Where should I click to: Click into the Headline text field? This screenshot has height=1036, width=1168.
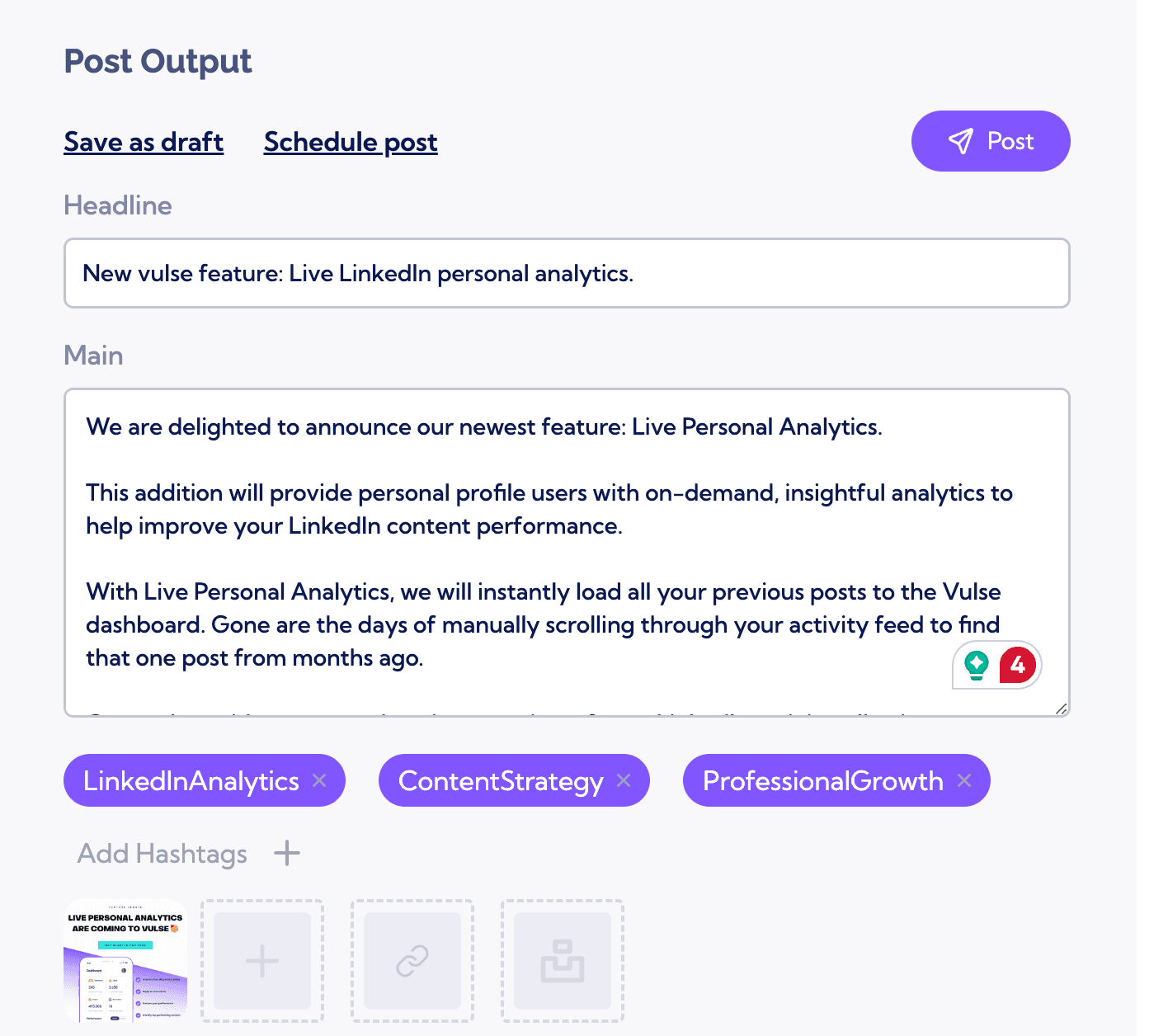coord(566,273)
